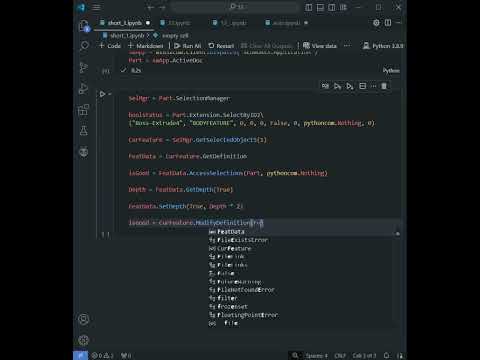Delete the cell with trash icon
The image size is (480, 360).
pyautogui.click(x=384, y=86)
